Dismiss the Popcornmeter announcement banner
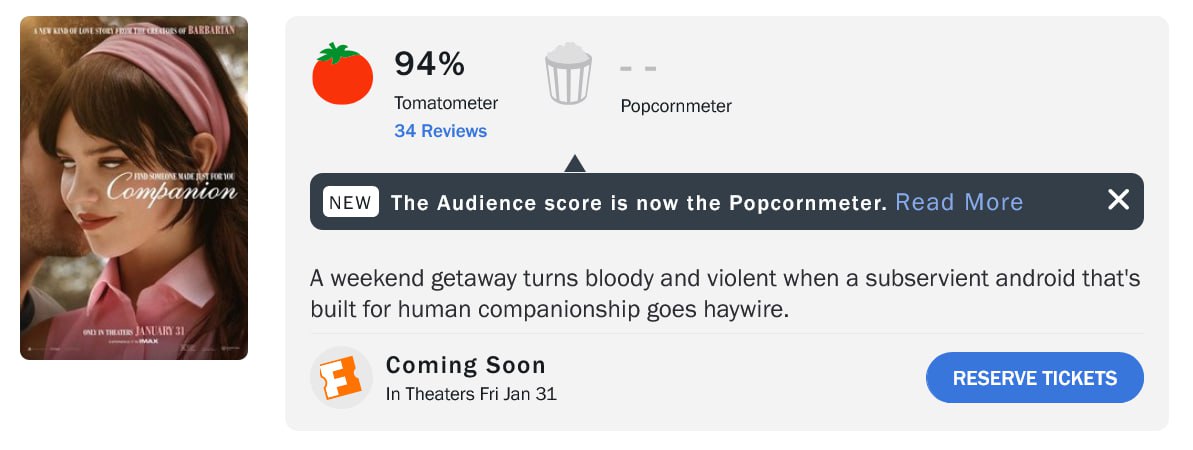Image resolution: width=1193 pixels, height=450 pixels. tap(1118, 200)
